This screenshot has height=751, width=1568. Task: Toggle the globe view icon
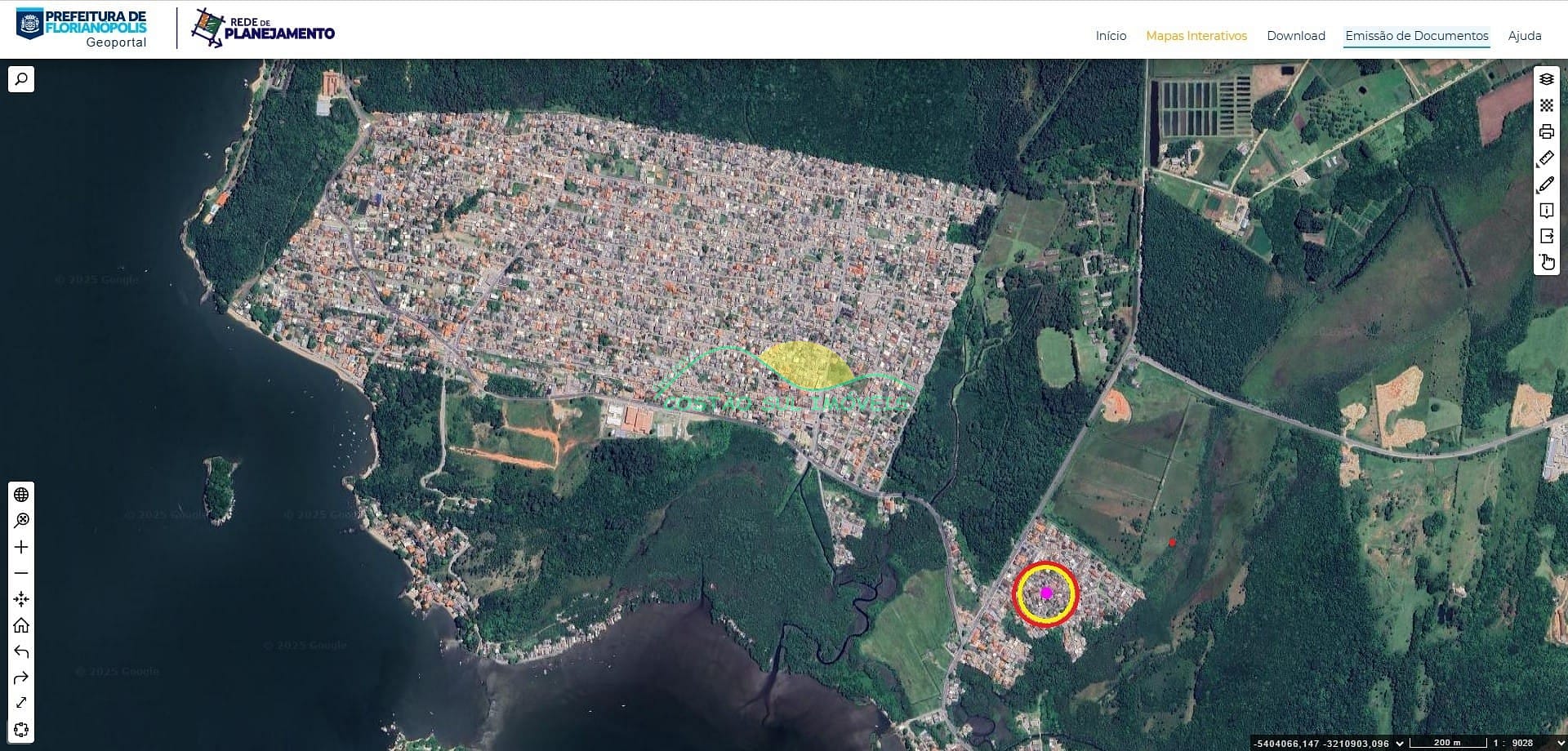pyautogui.click(x=21, y=495)
